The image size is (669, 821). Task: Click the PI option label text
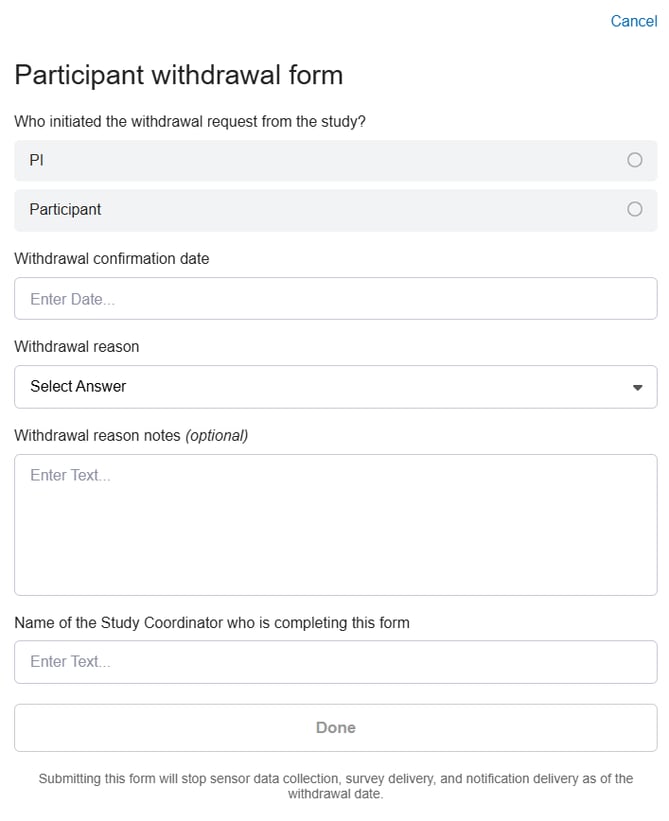(x=36, y=160)
